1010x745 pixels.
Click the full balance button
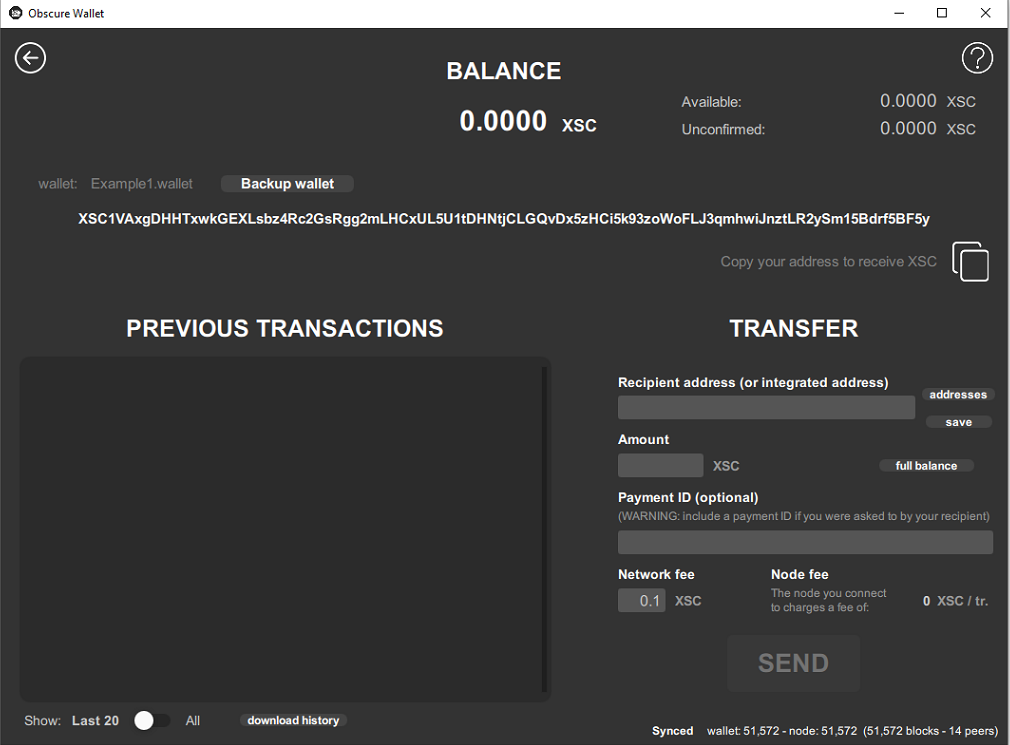(x=926, y=466)
